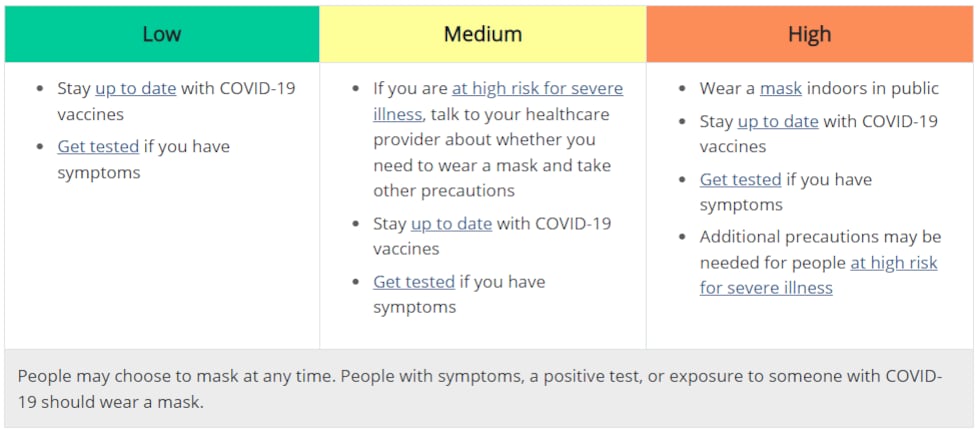980x433 pixels.
Task: Open 'up to date' link in High column
Action: [x=778, y=121]
